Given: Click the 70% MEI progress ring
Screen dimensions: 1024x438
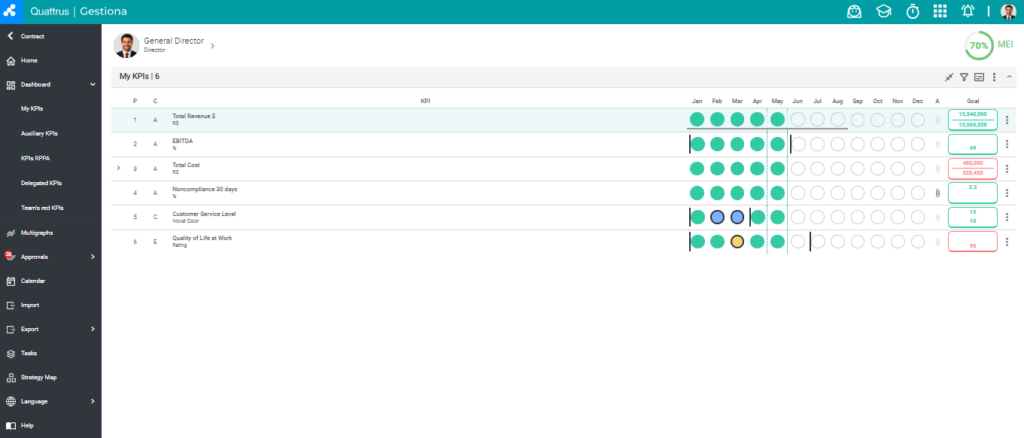Looking at the screenshot, I should point(978,46).
